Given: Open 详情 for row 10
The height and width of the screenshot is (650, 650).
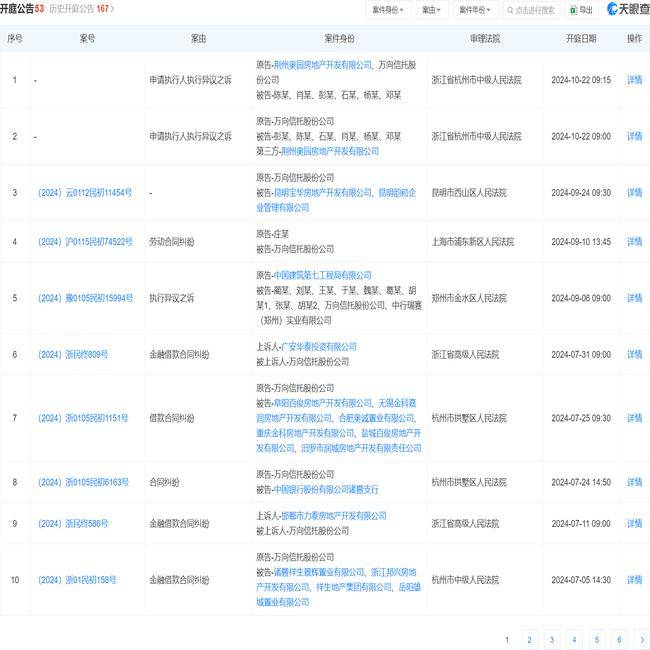Looking at the screenshot, I should (634, 580).
